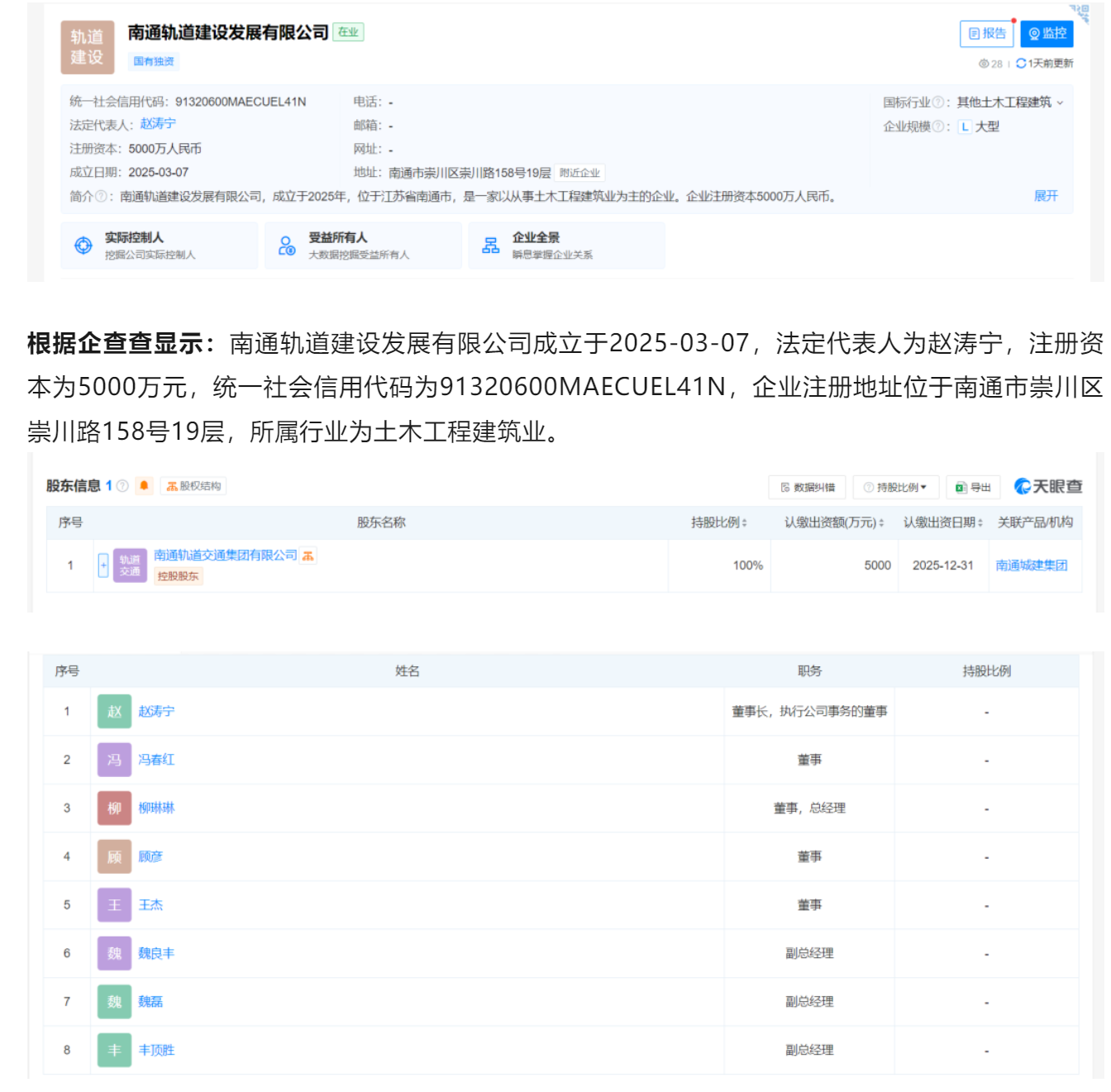The image size is (1111, 1092).
Task: Open 顾彦 personnel link
Action: (150, 856)
